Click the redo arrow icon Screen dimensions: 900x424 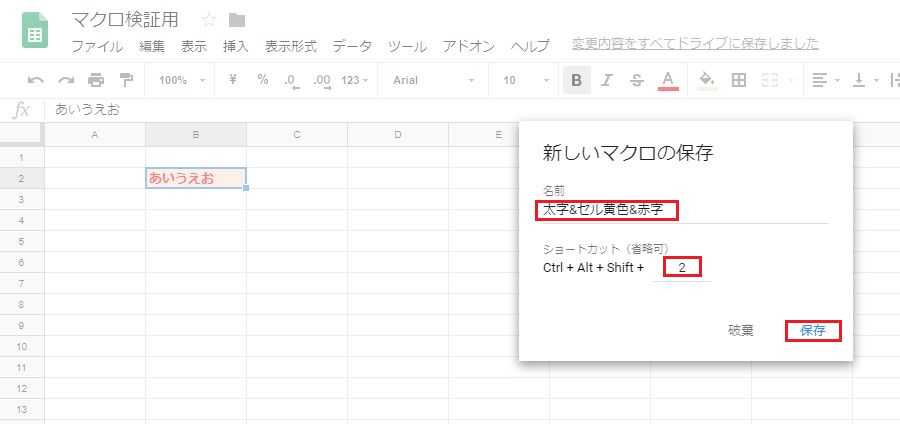[66, 80]
